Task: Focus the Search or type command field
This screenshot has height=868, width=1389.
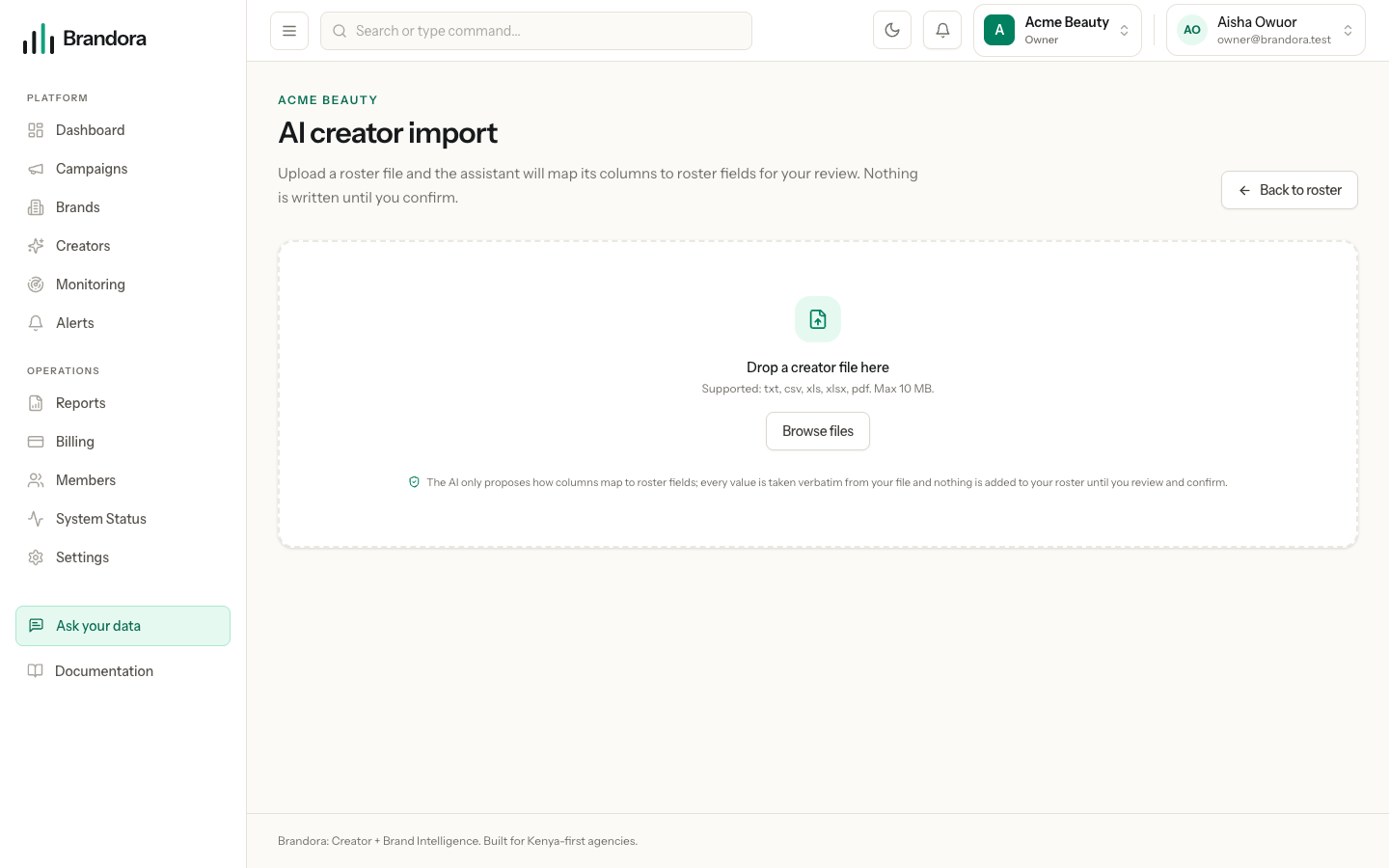Action: tap(536, 31)
